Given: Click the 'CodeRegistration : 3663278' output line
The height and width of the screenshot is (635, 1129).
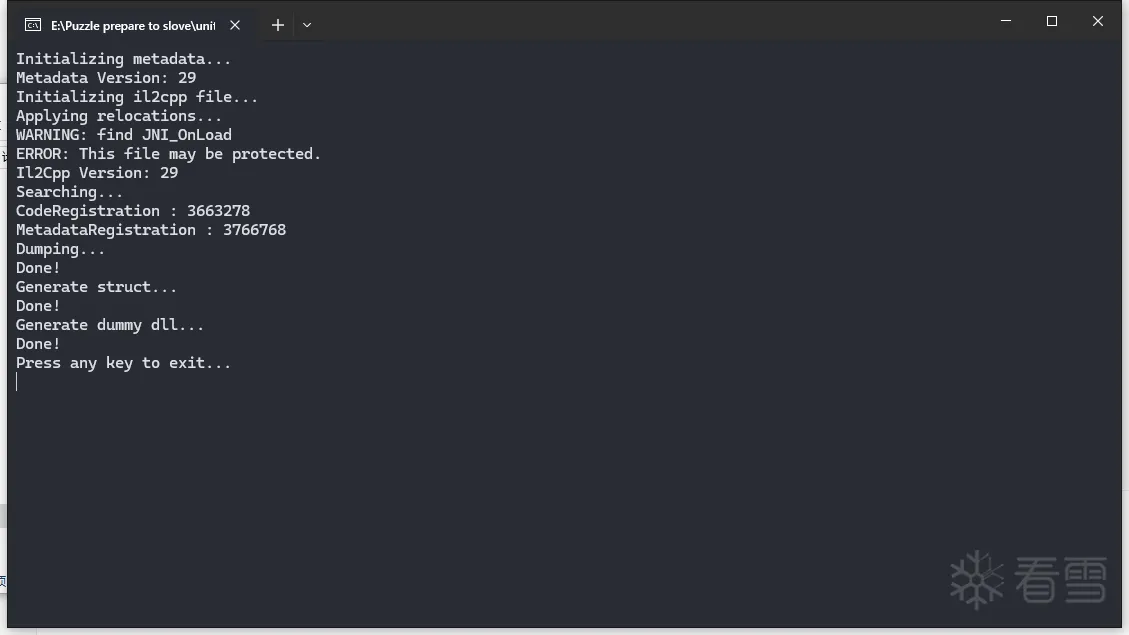Looking at the screenshot, I should coord(133,211).
